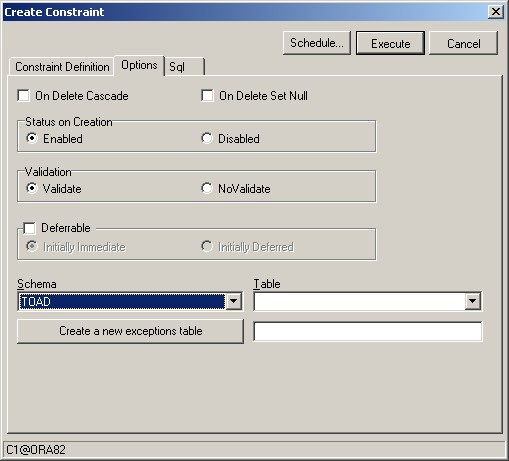Open the Sql tab
This screenshot has width=509, height=461.
coord(184,67)
